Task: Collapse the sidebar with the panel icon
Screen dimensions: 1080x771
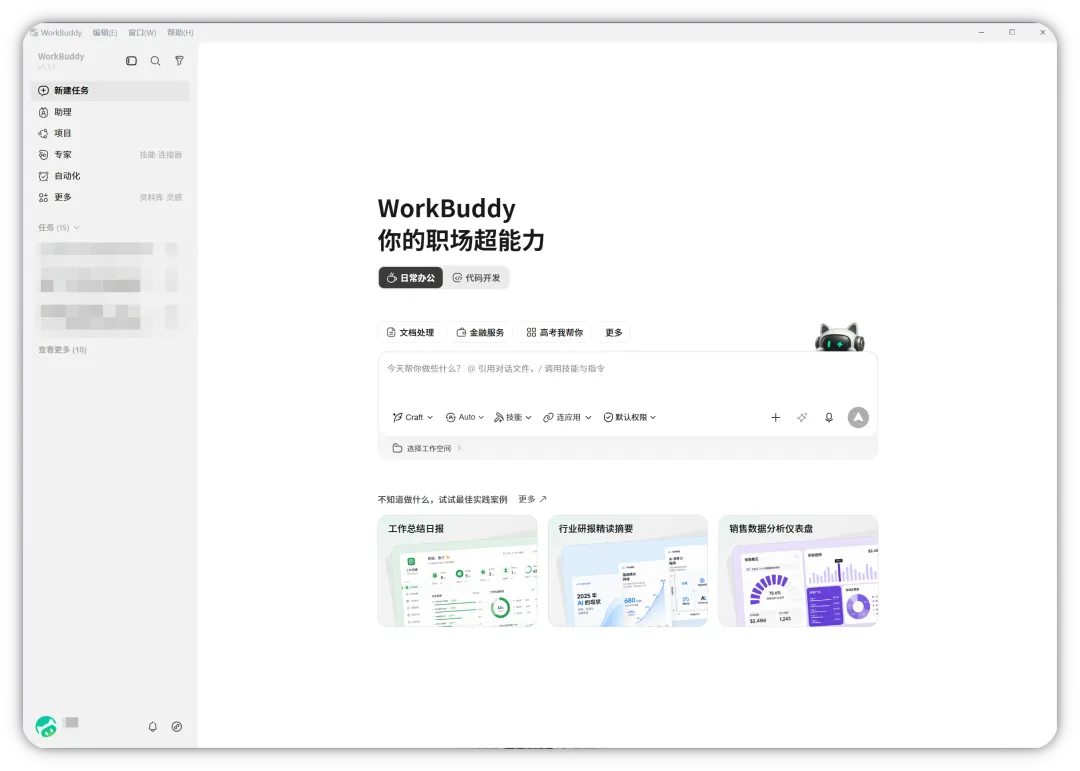Action: (131, 61)
